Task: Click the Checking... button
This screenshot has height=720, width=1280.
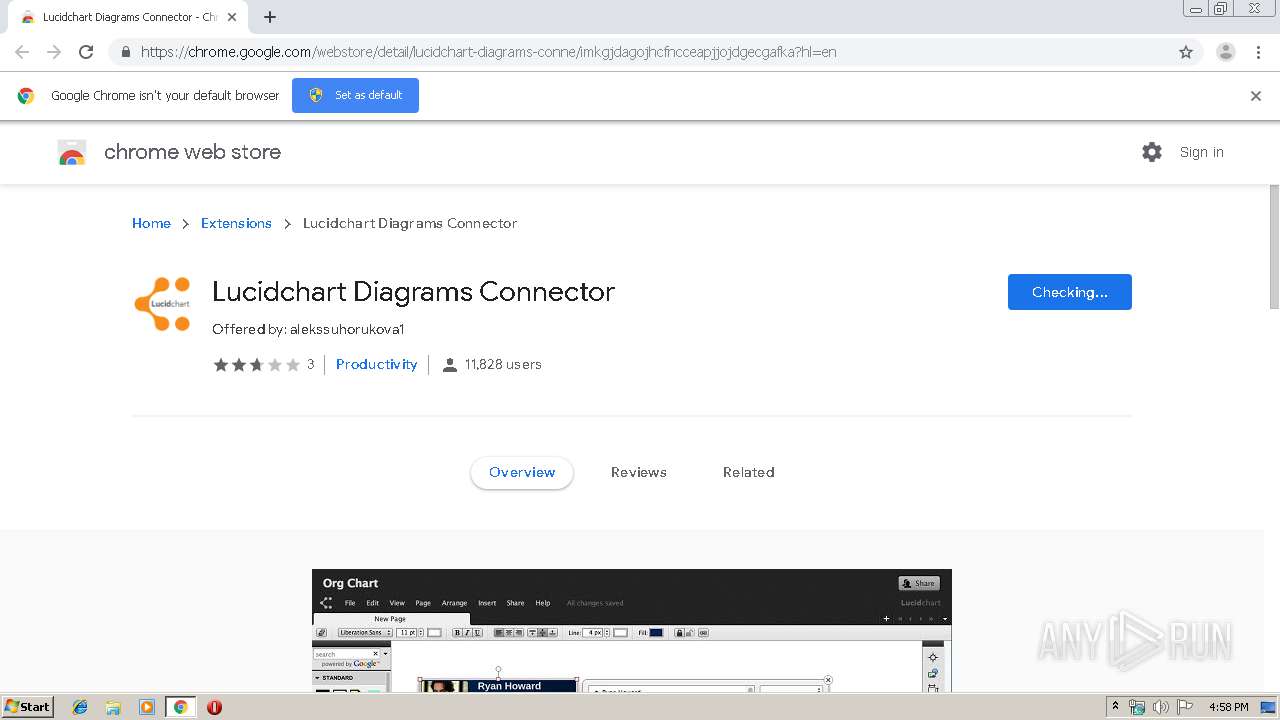Action: (1069, 292)
